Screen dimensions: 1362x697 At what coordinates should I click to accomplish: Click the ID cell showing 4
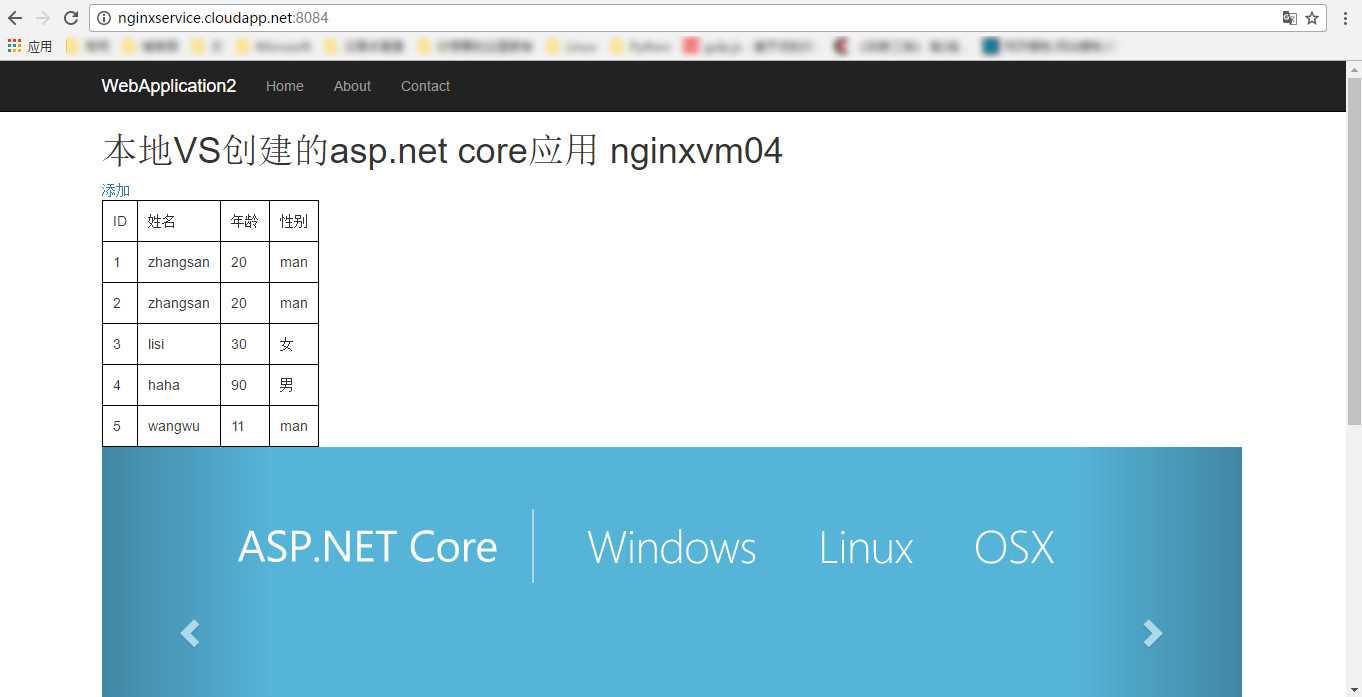pyautogui.click(x=120, y=385)
